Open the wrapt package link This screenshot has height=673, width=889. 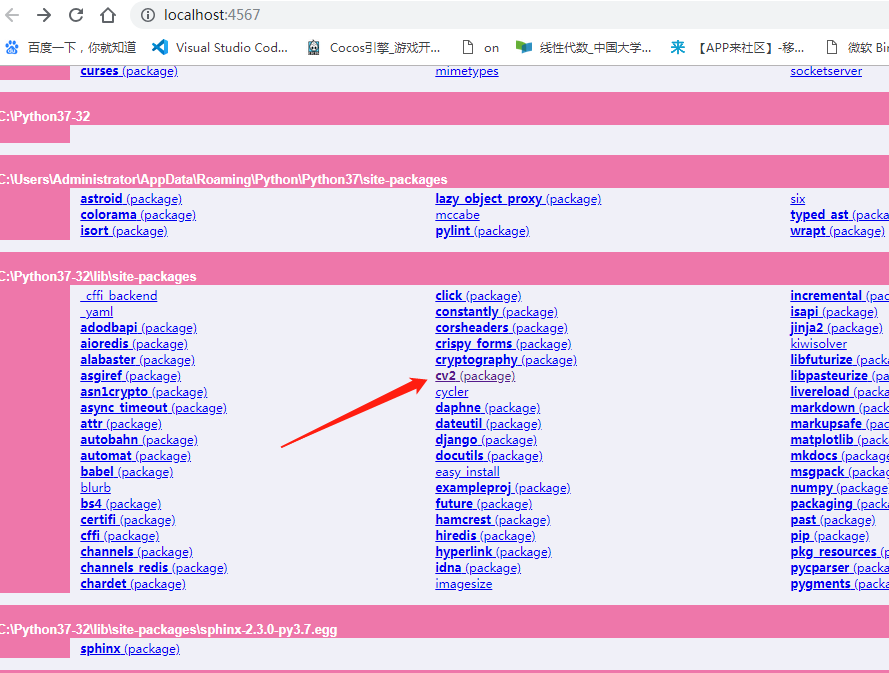[837, 231]
